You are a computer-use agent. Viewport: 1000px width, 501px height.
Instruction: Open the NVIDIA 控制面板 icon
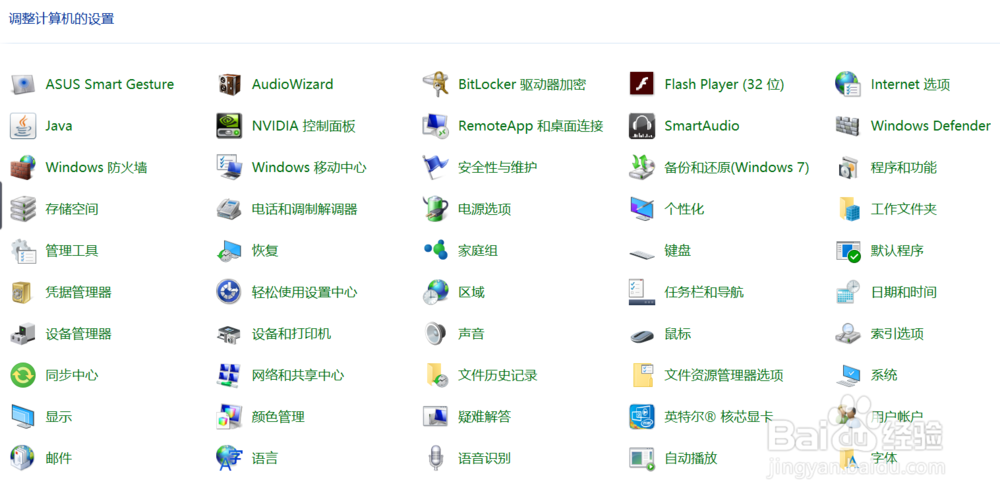(x=229, y=126)
